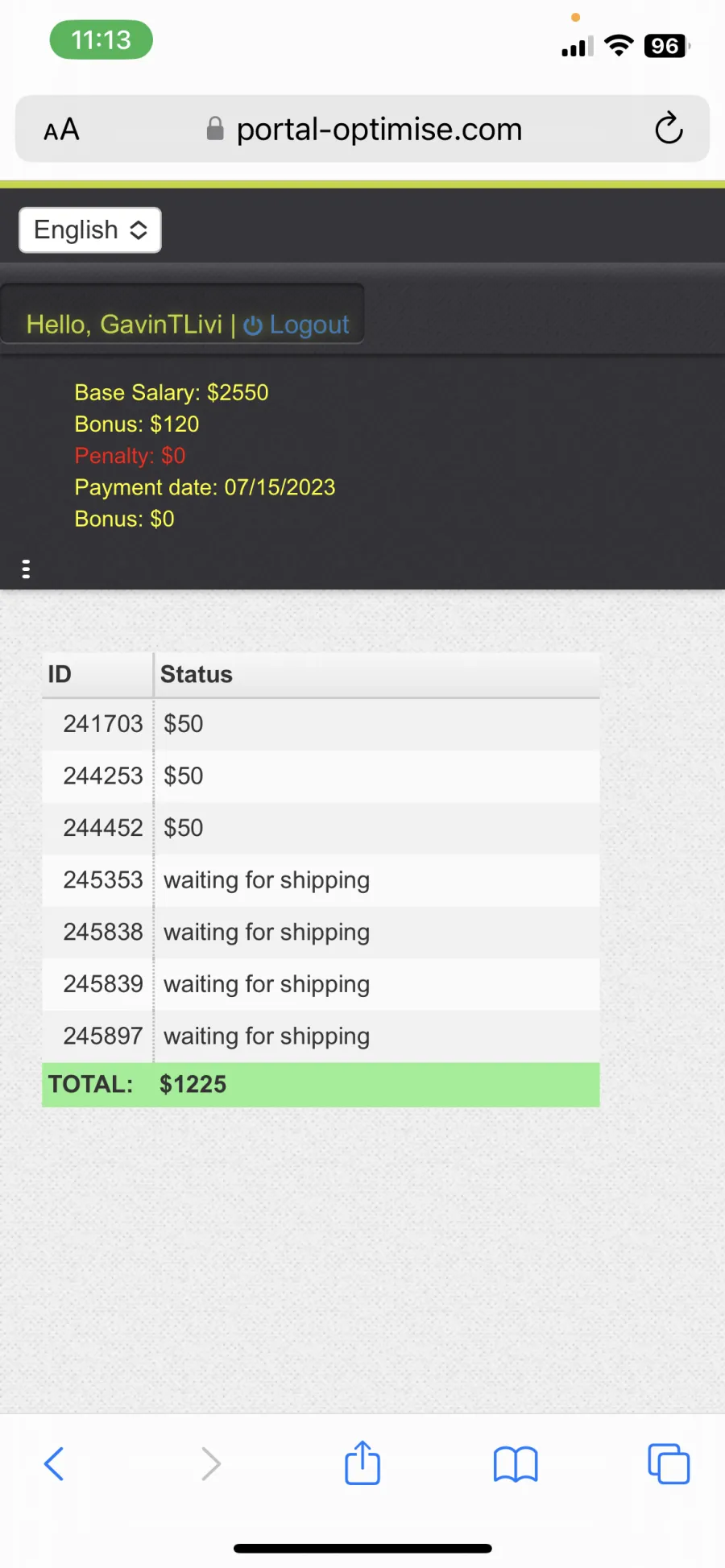Select row with ID 245353
725x1568 pixels.
[x=321, y=880]
